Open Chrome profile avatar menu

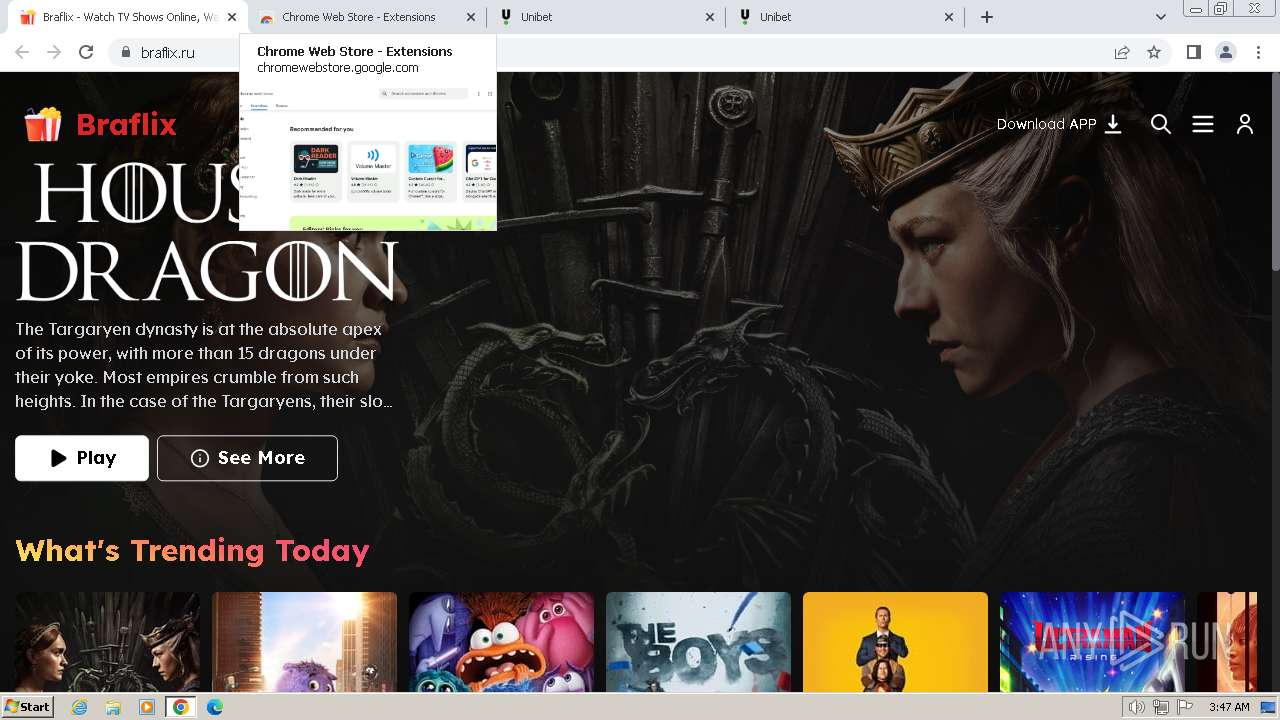coord(1225,52)
